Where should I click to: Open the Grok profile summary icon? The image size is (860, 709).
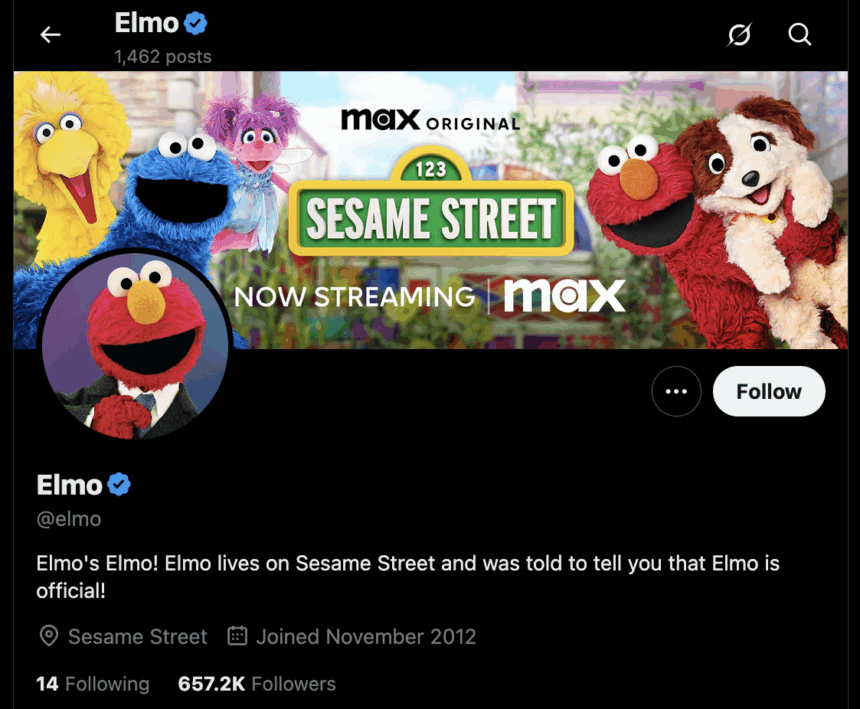point(739,35)
